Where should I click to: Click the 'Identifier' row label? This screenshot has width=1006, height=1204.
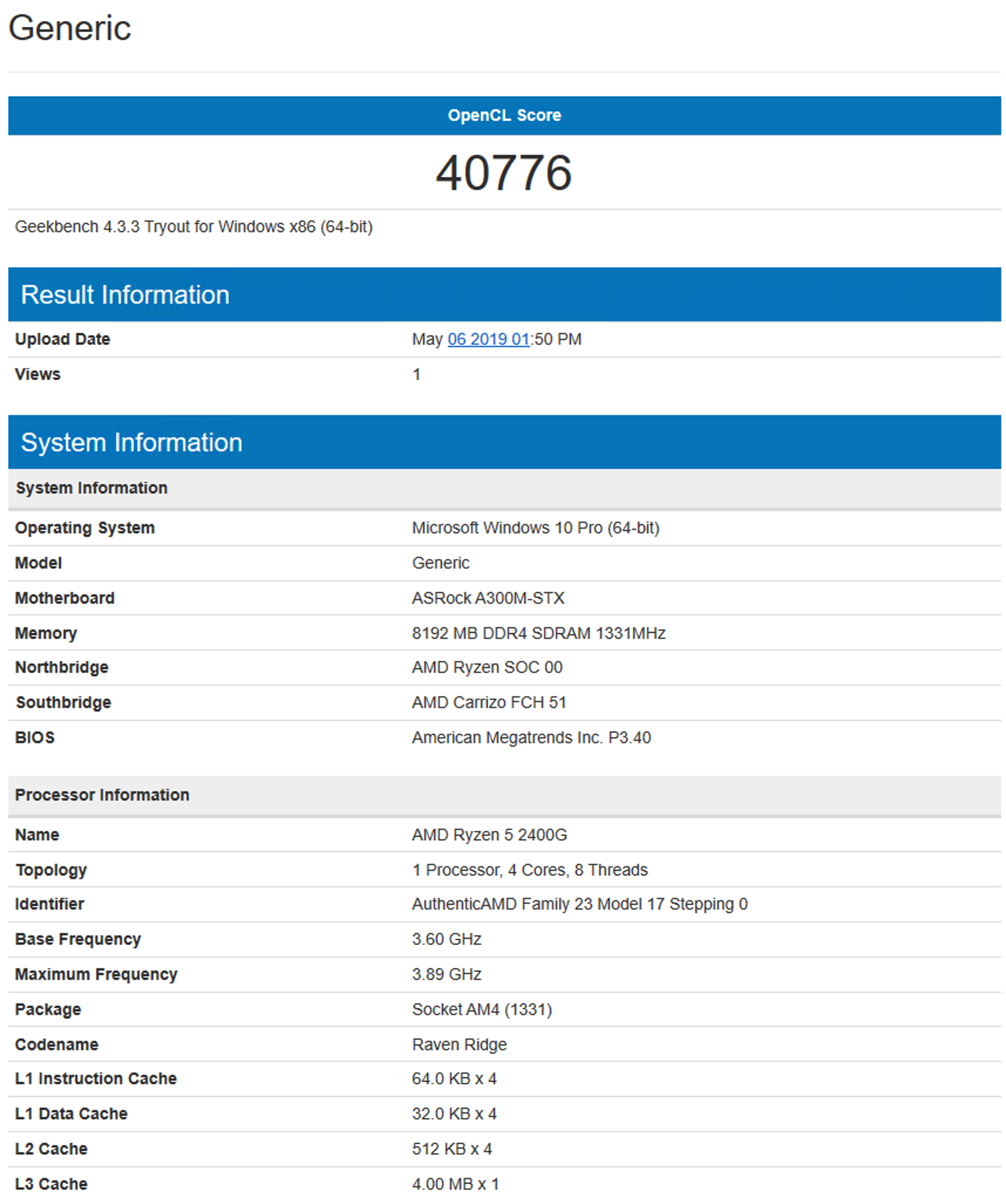click(x=49, y=904)
